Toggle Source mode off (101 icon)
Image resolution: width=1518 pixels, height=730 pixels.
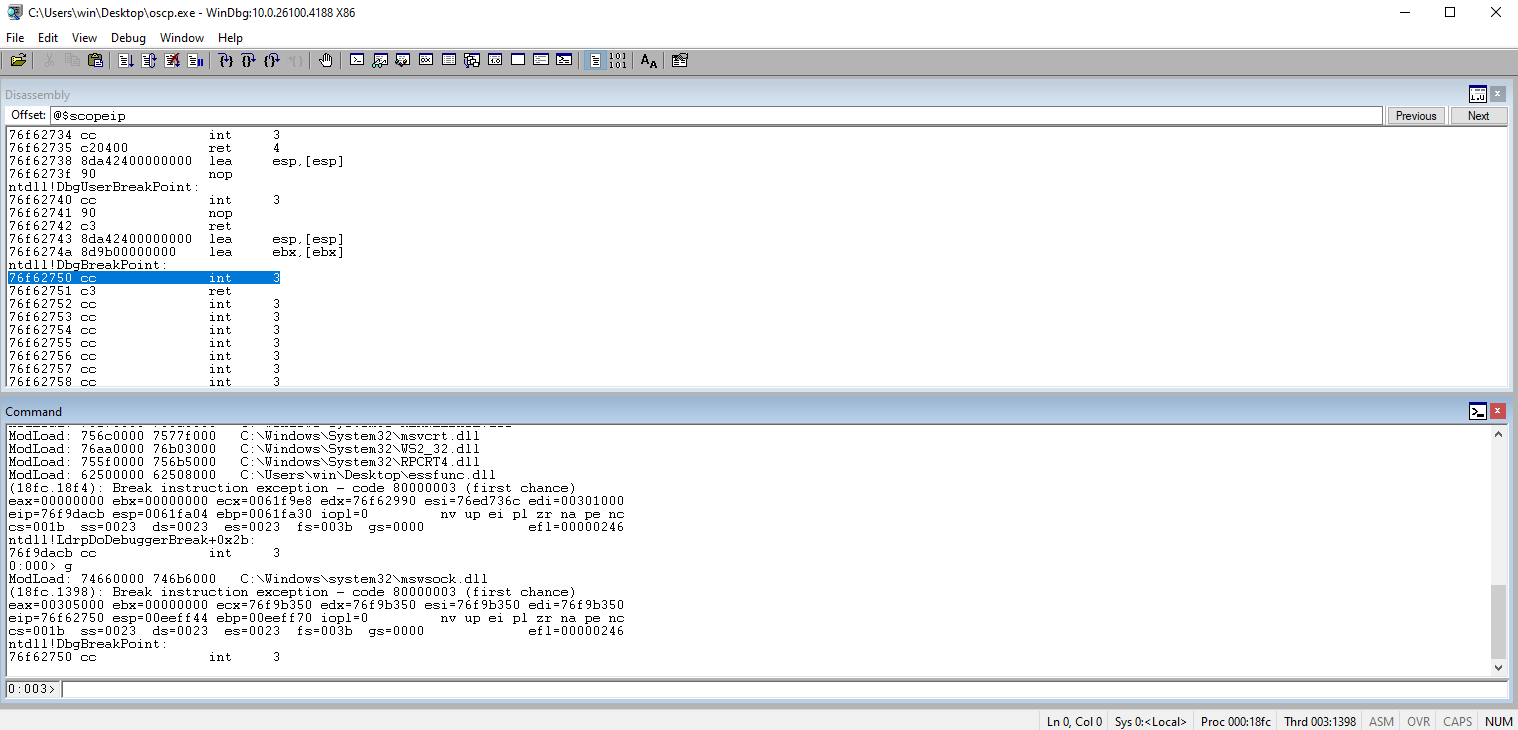pyautogui.click(x=618, y=61)
